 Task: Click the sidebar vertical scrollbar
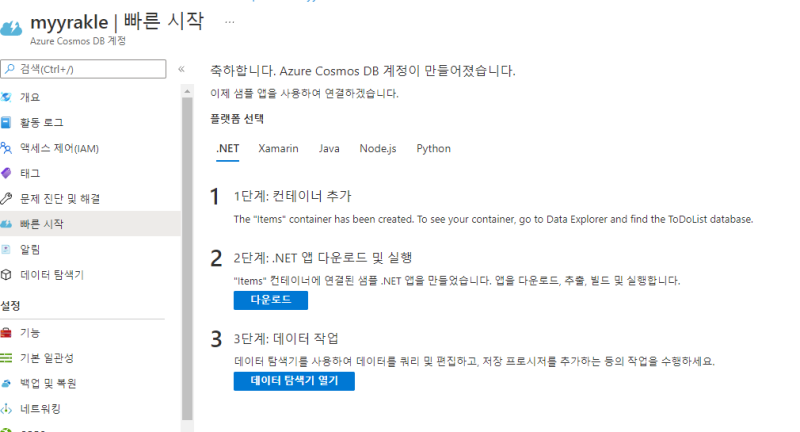(187, 250)
